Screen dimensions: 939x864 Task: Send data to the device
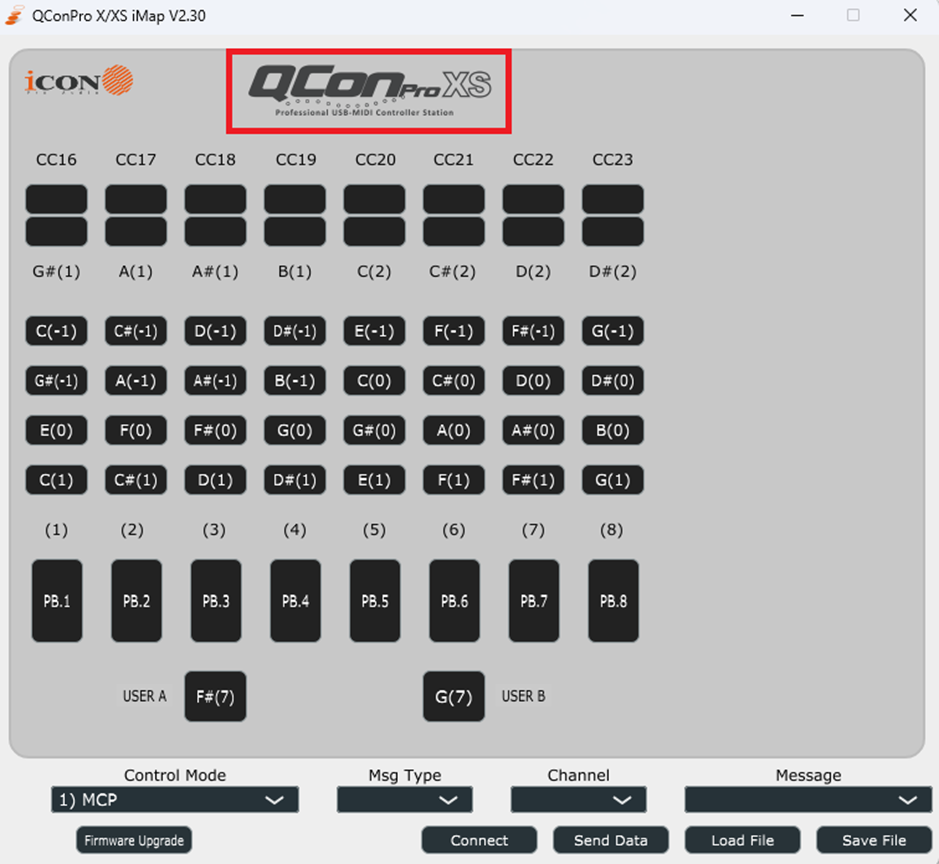click(611, 840)
